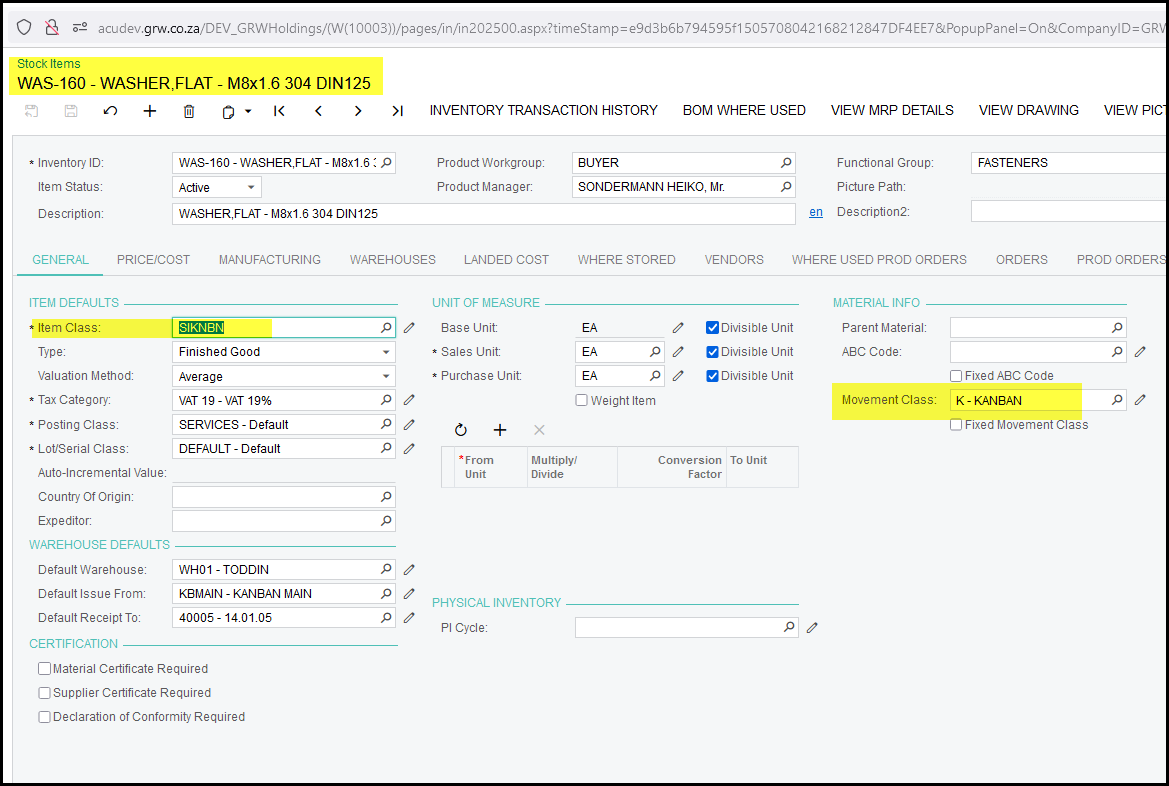Viewport: 1169px width, 786px height.
Task: Click into the Country Of Origin field
Action: [275, 497]
